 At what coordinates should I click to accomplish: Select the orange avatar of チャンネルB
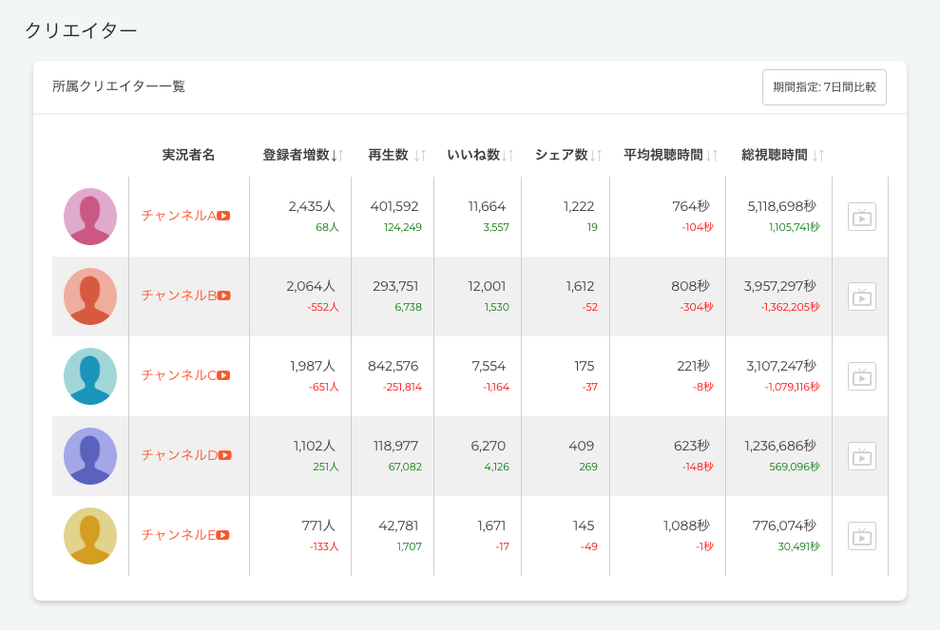[90, 296]
